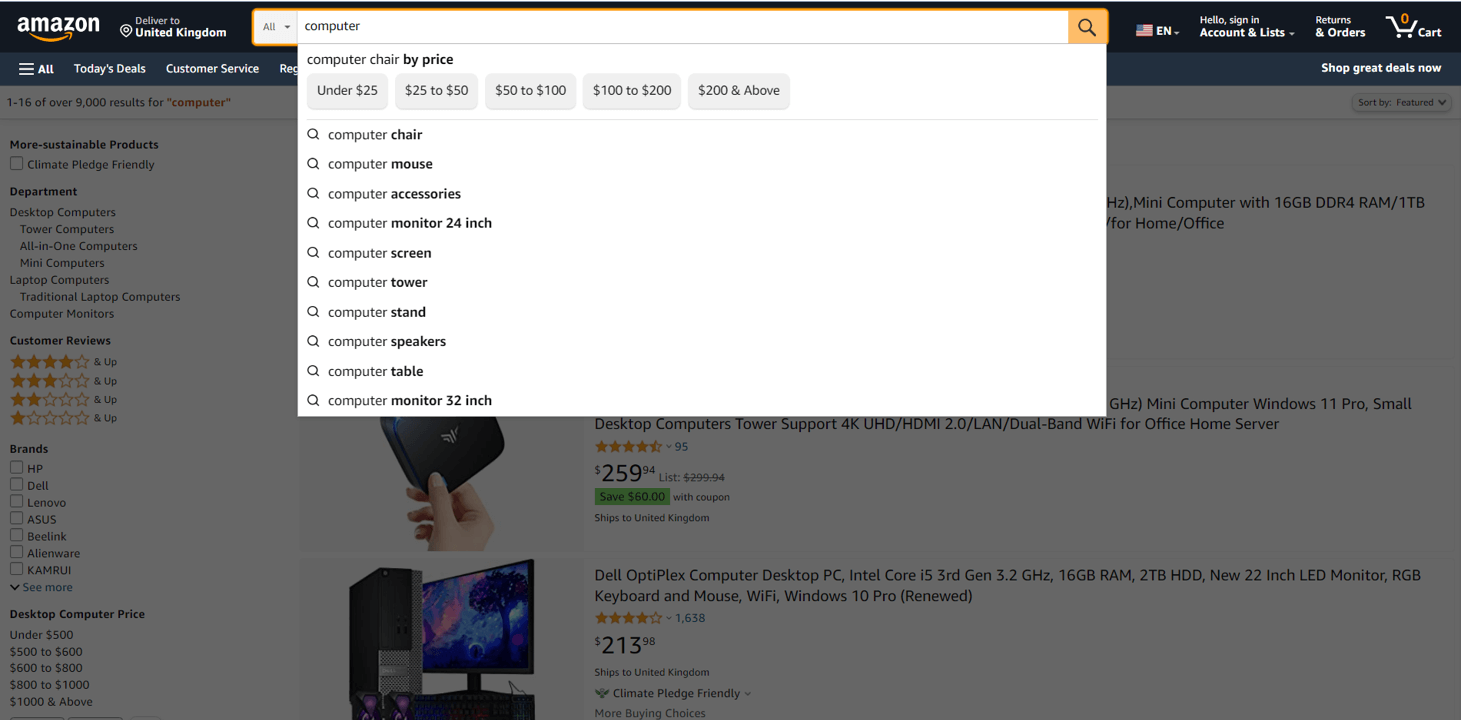This screenshot has width=1463, height=720.
Task: Choose the computer mouse suggestion
Action: (x=380, y=164)
